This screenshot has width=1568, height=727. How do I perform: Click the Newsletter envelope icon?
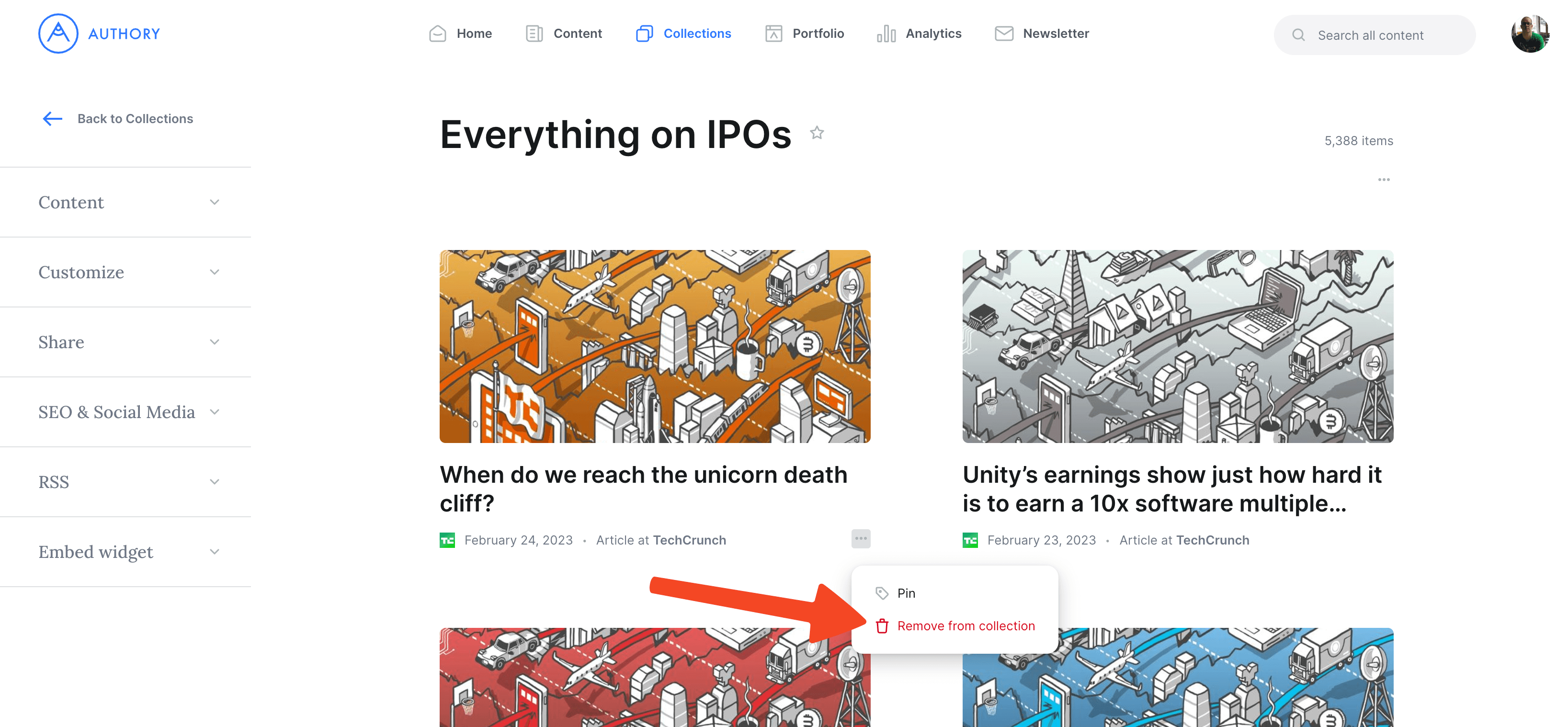[1004, 34]
